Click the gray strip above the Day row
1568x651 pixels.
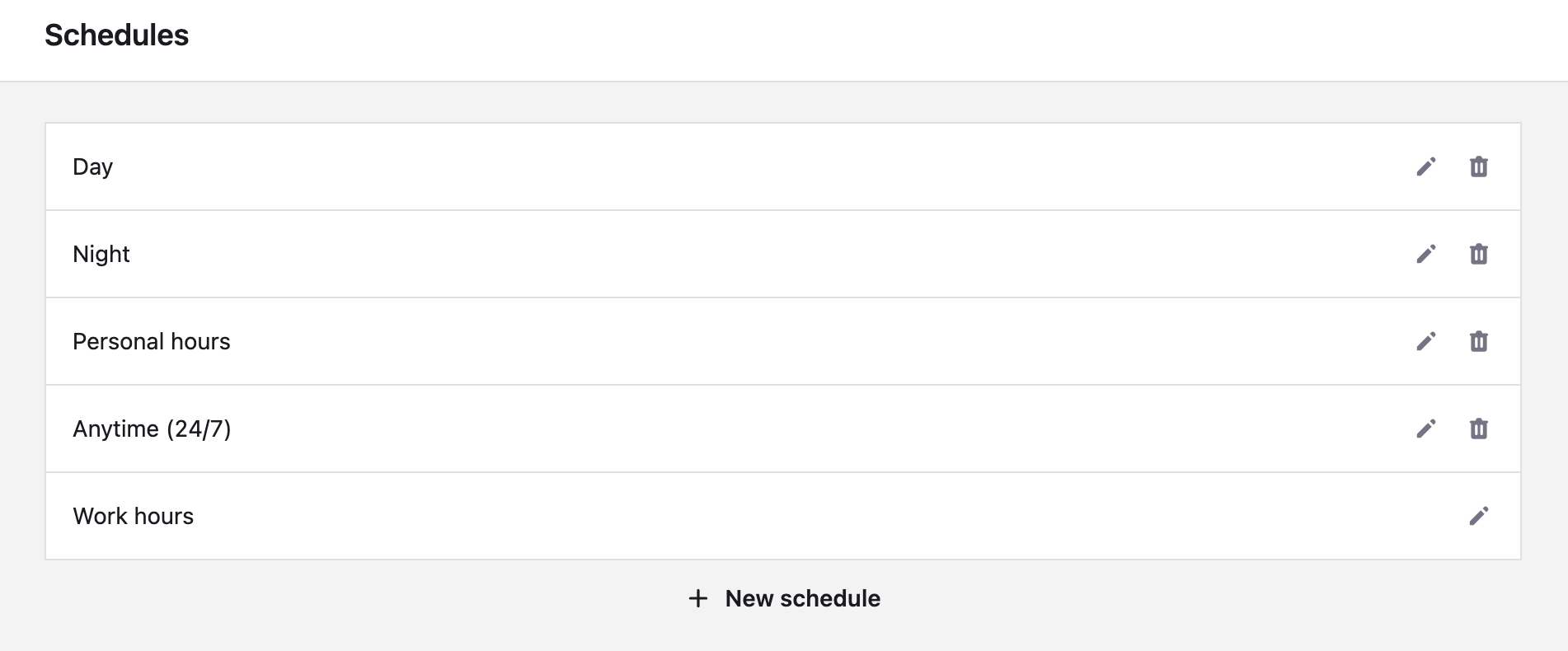click(783, 103)
